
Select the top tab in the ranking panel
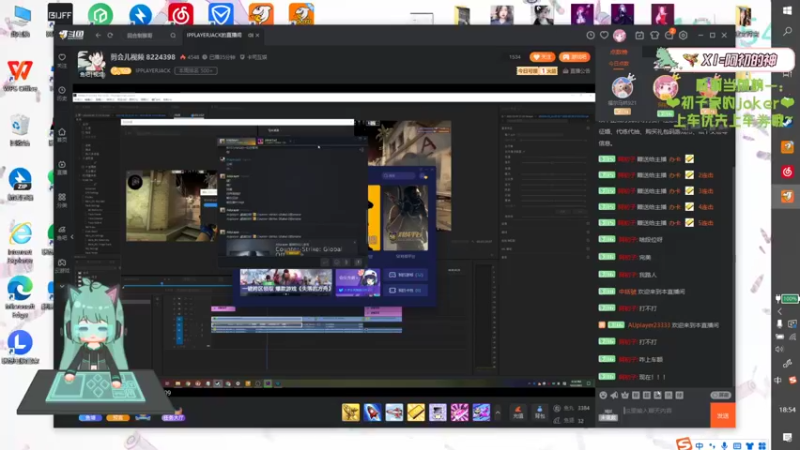point(618,52)
